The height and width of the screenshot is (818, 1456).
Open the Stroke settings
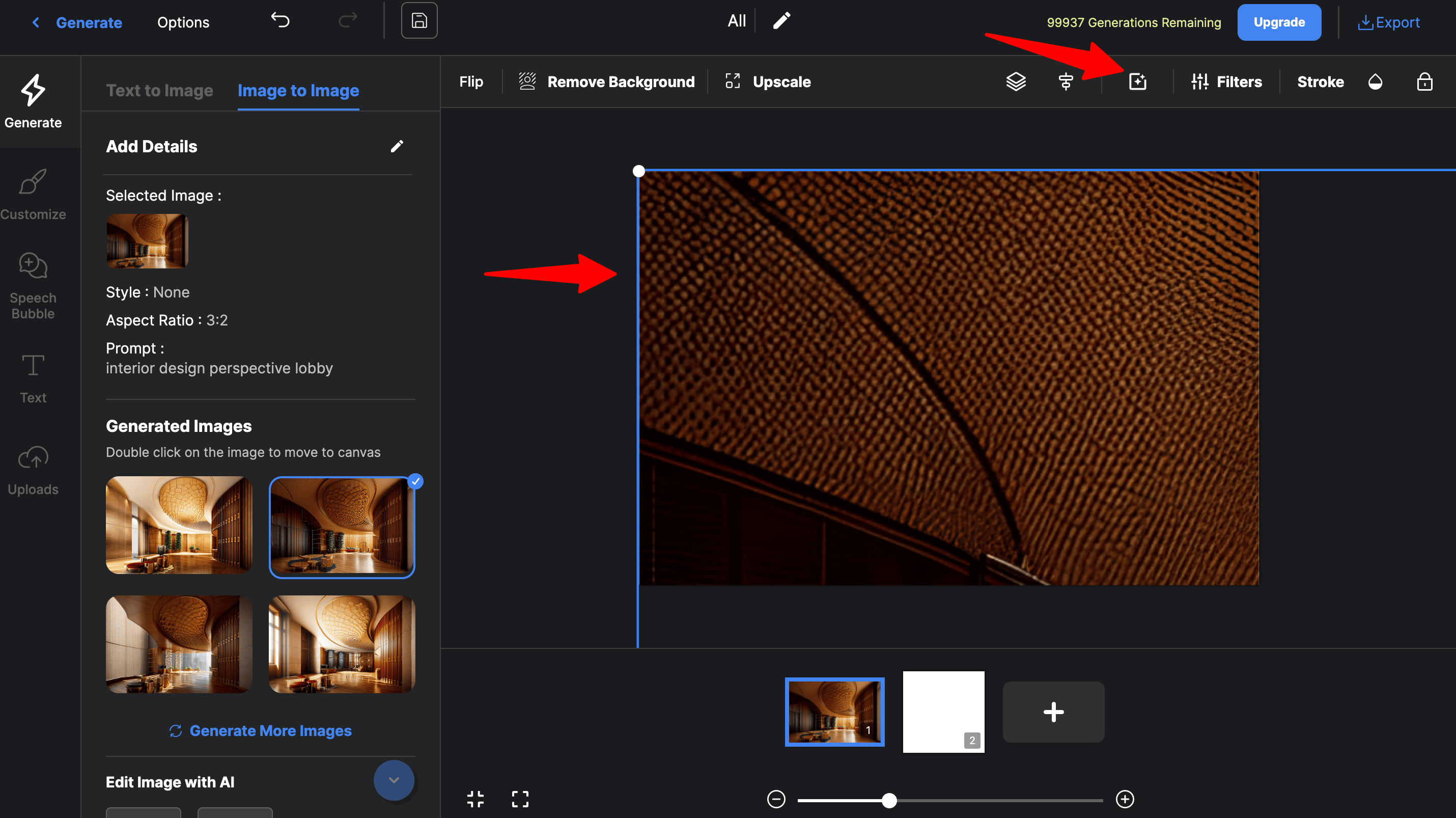(x=1321, y=81)
